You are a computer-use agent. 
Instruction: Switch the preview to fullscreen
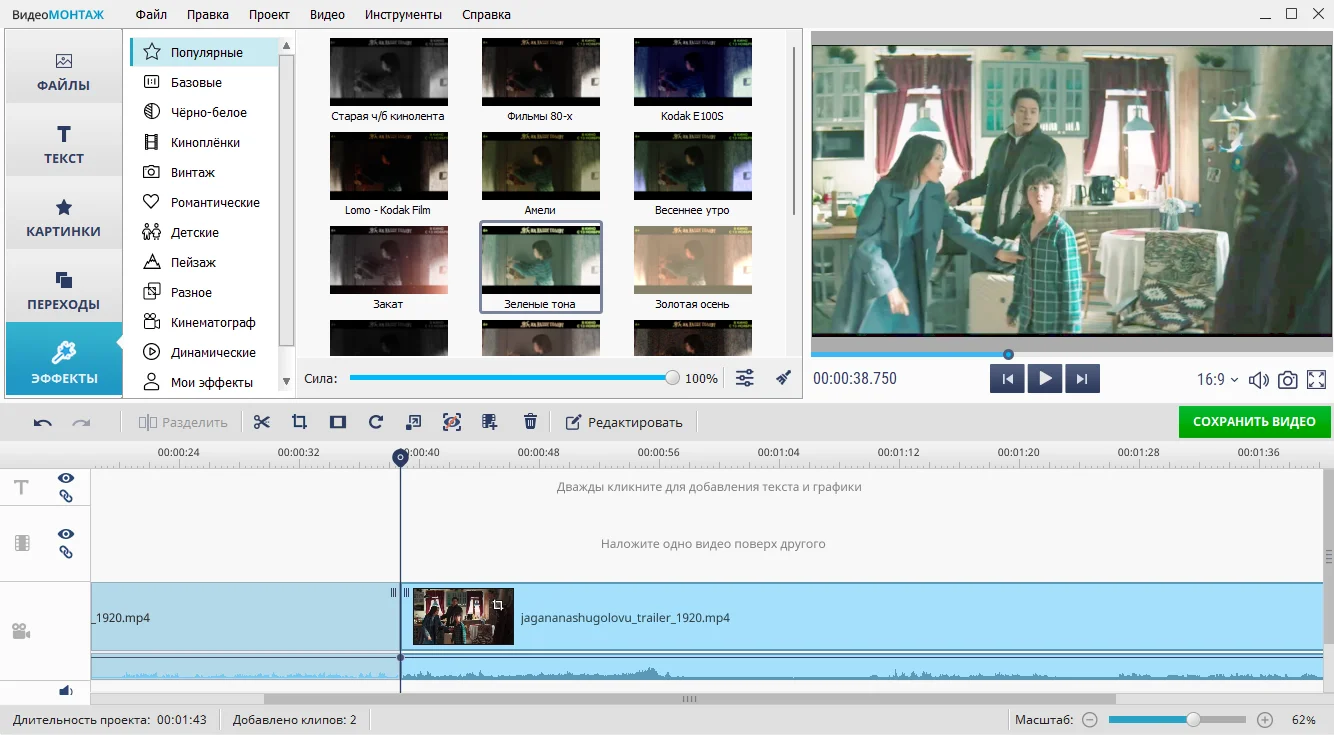pos(1317,380)
